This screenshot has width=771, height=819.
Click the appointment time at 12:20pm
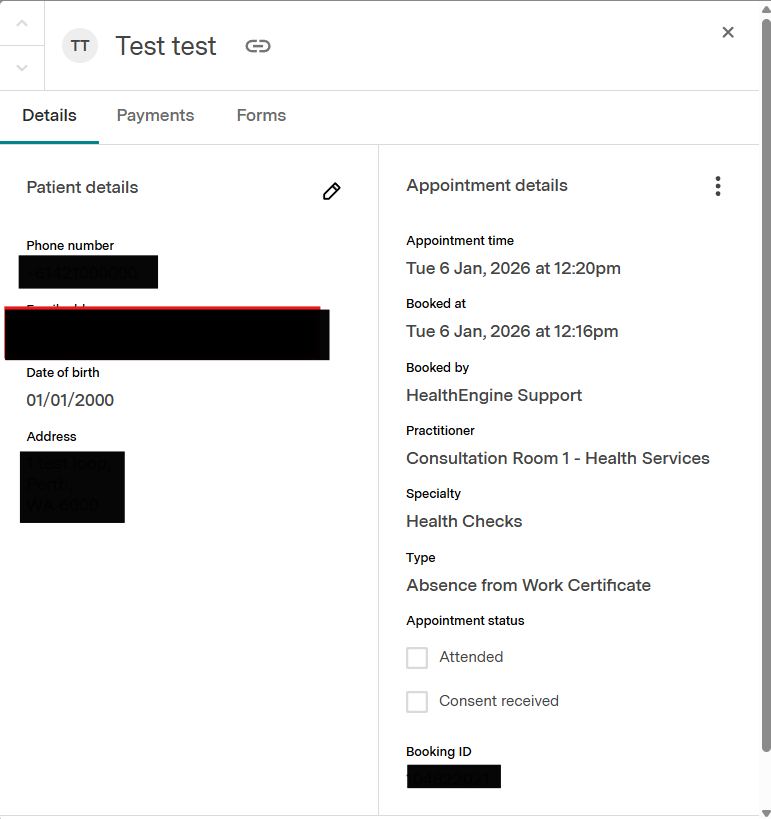click(x=513, y=268)
